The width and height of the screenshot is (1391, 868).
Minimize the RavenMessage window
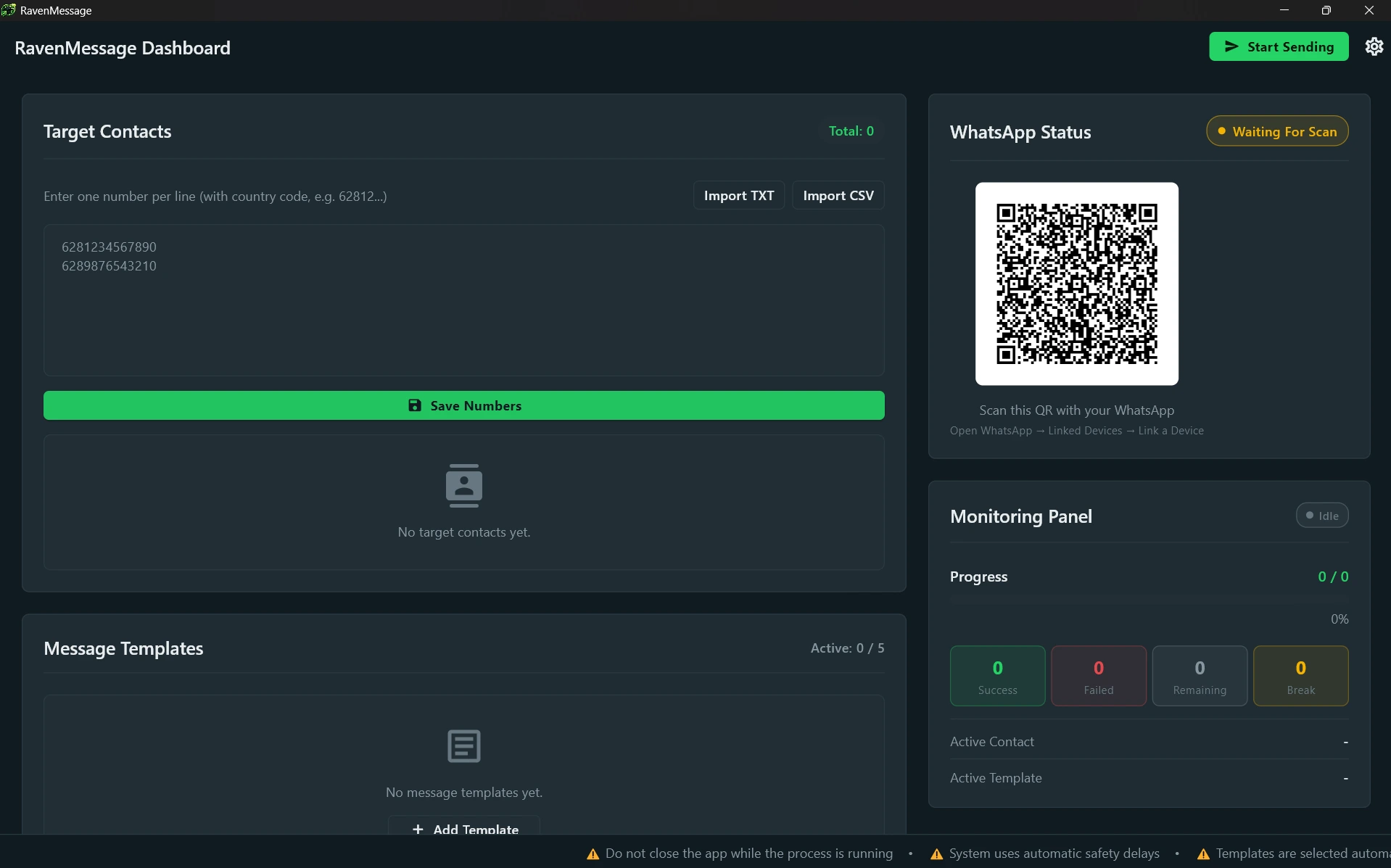1284,10
